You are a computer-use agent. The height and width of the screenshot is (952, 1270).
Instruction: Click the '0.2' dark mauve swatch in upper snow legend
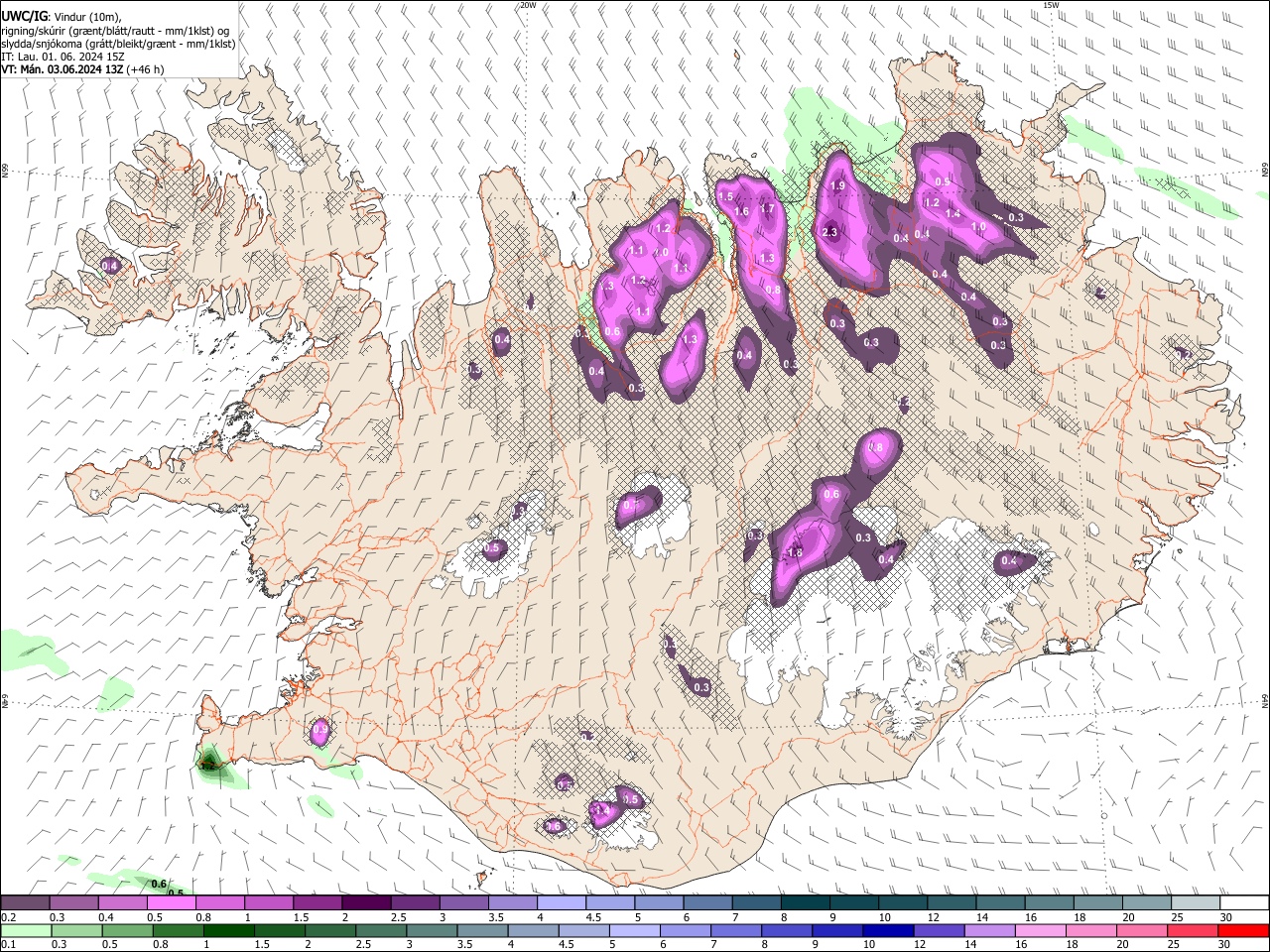(25, 902)
